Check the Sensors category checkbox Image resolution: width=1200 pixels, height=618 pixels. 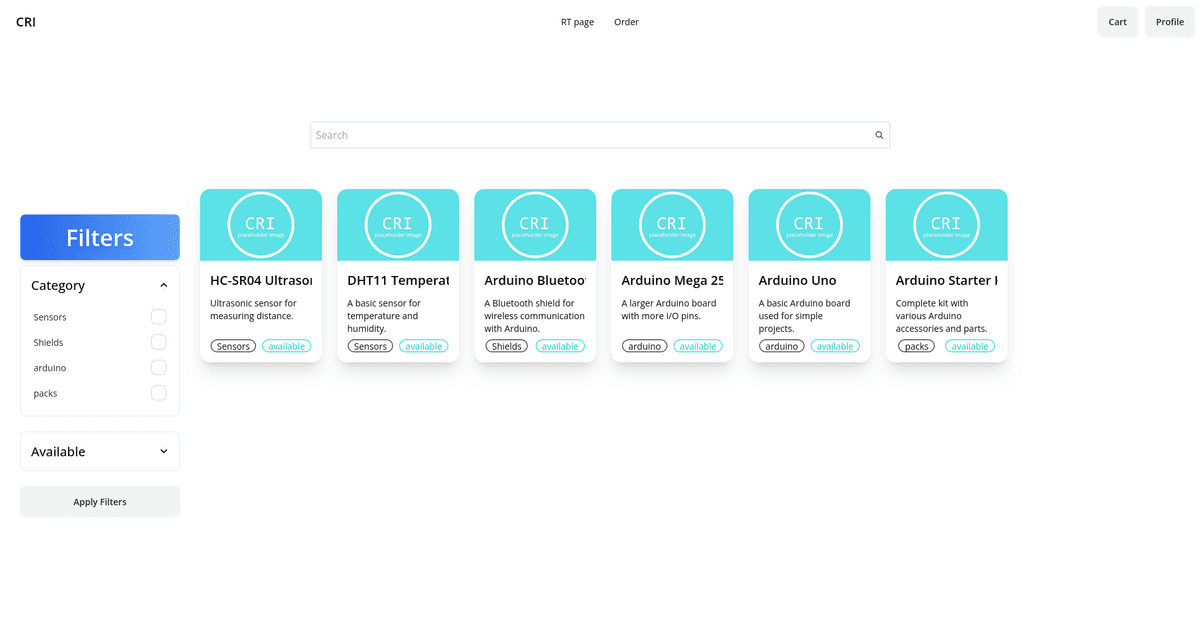158,317
